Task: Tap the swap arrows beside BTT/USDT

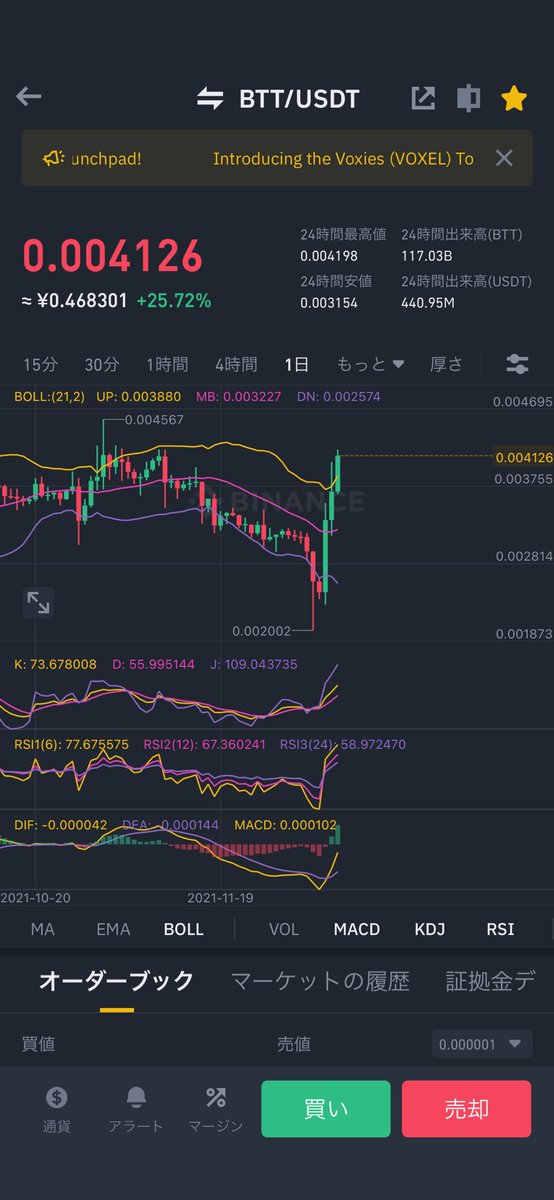Action: (210, 98)
